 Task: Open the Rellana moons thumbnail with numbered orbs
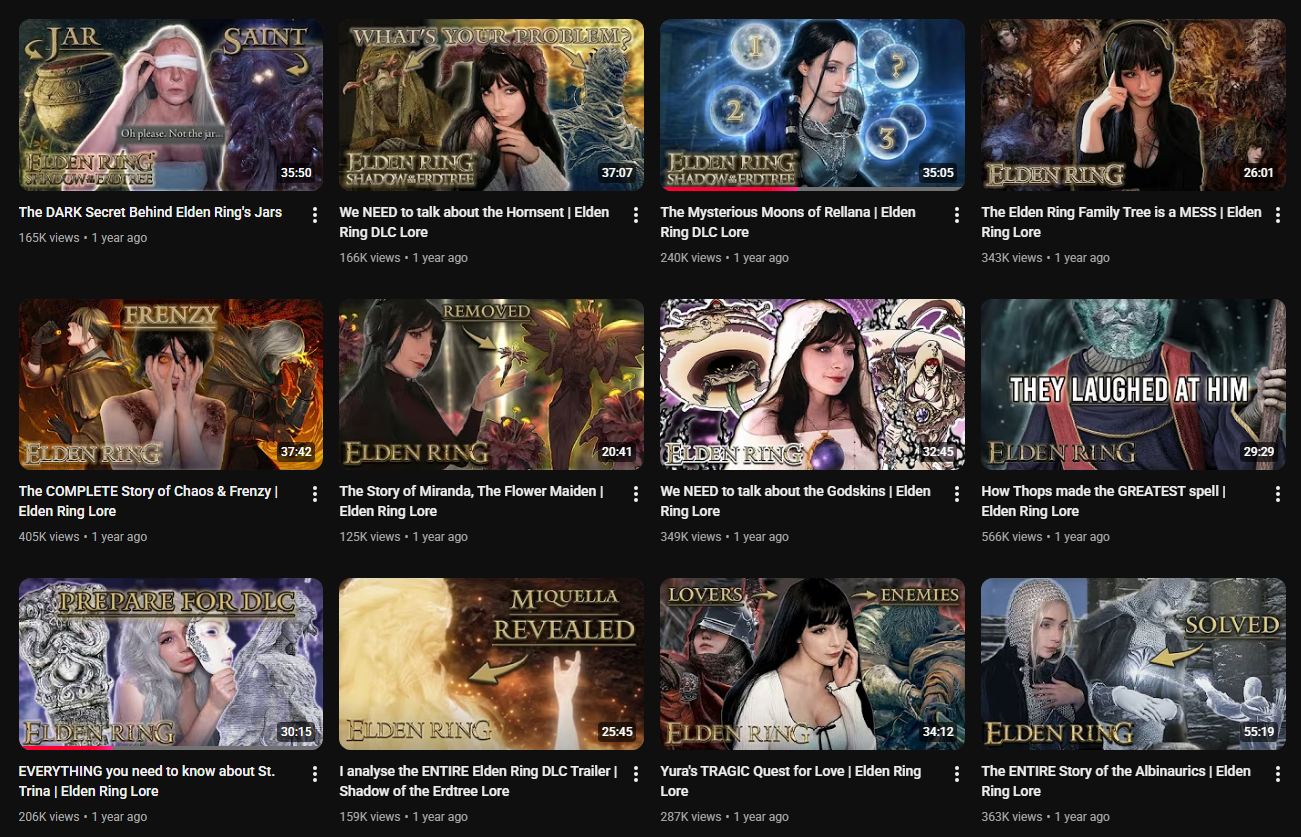813,105
